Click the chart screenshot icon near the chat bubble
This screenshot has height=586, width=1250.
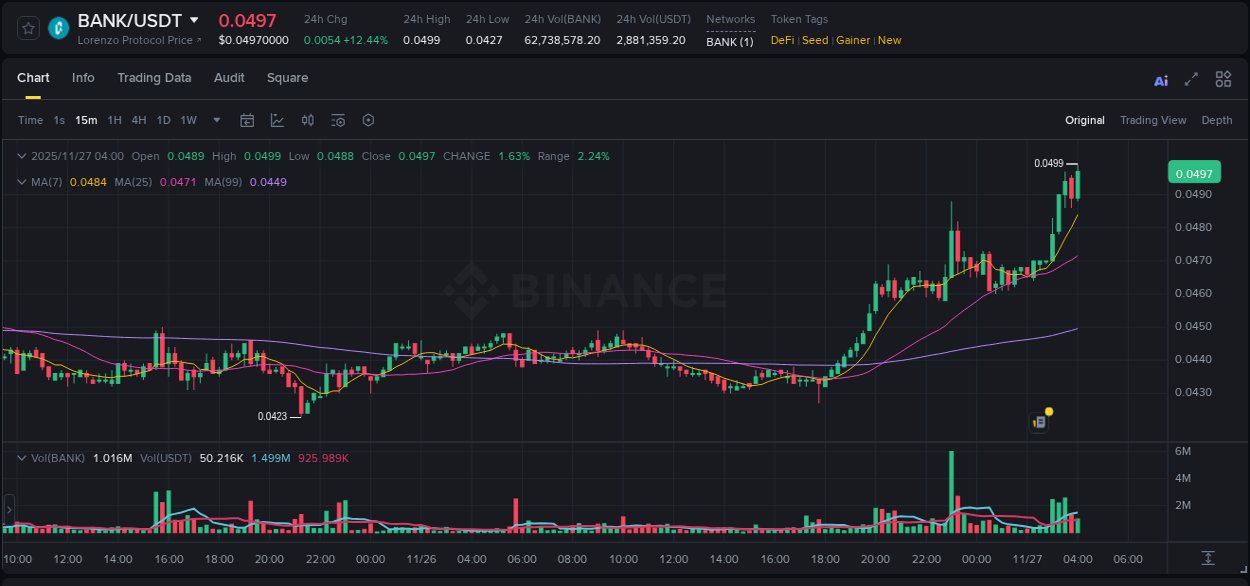pyautogui.click(x=1037, y=421)
